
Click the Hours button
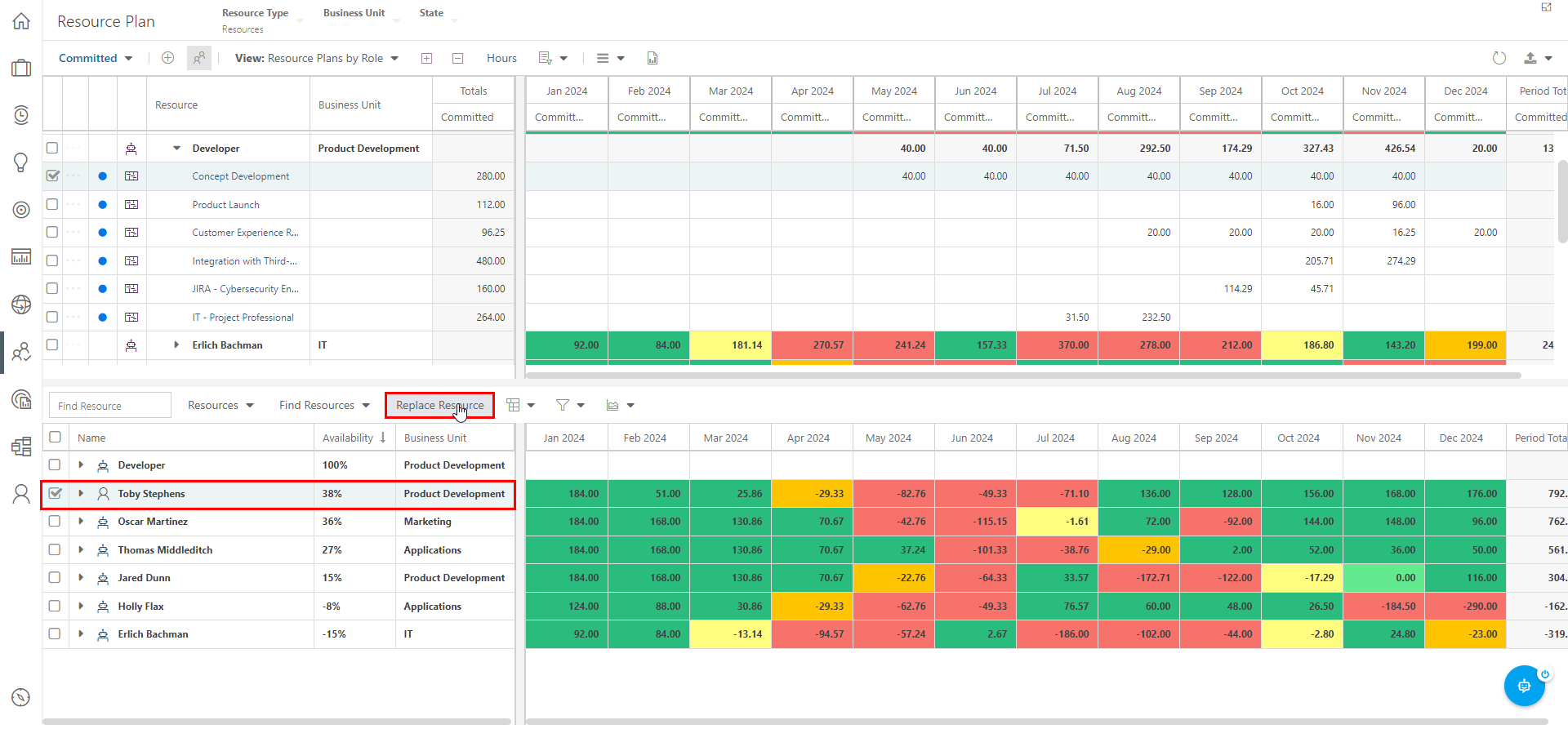pos(501,58)
